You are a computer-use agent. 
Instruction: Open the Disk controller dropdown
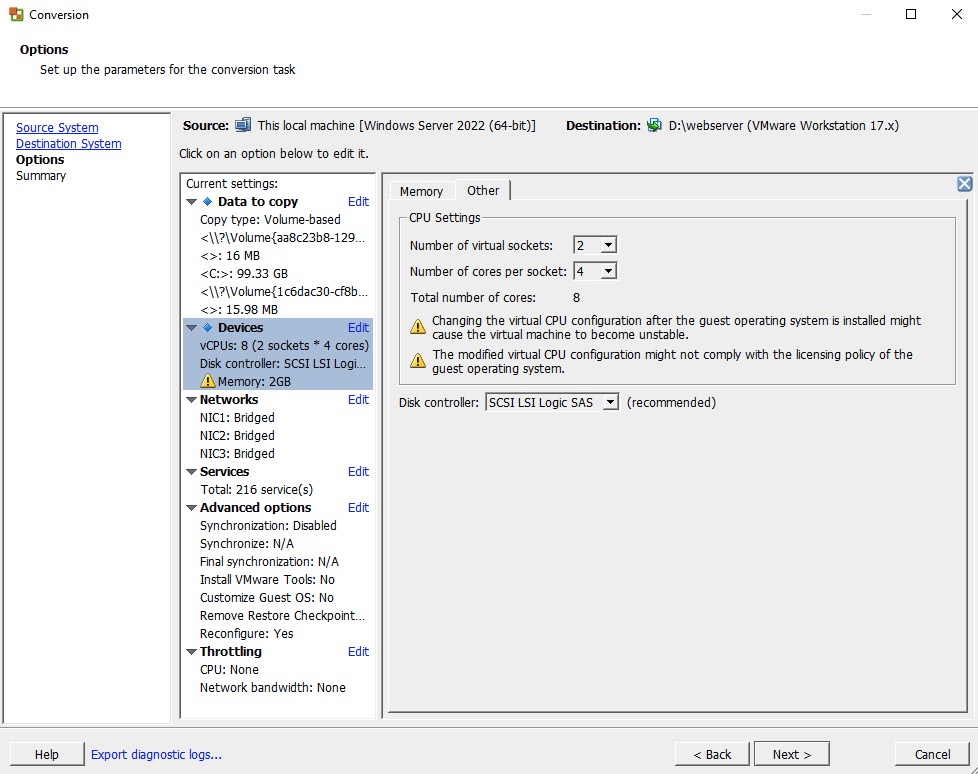[x=611, y=402]
